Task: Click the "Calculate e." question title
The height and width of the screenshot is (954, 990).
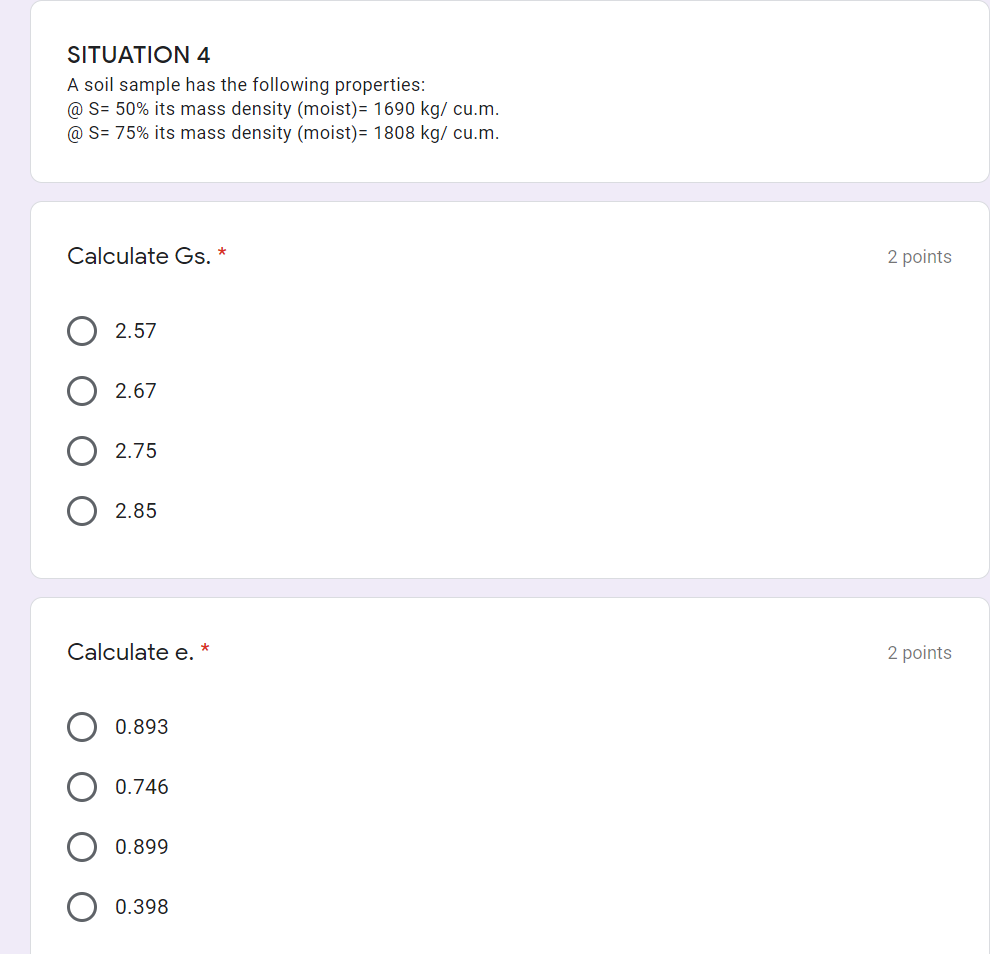Action: (130, 652)
